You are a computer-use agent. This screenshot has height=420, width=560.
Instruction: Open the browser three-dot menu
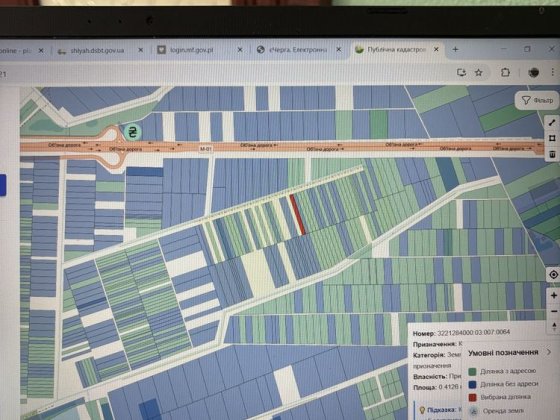[552, 72]
